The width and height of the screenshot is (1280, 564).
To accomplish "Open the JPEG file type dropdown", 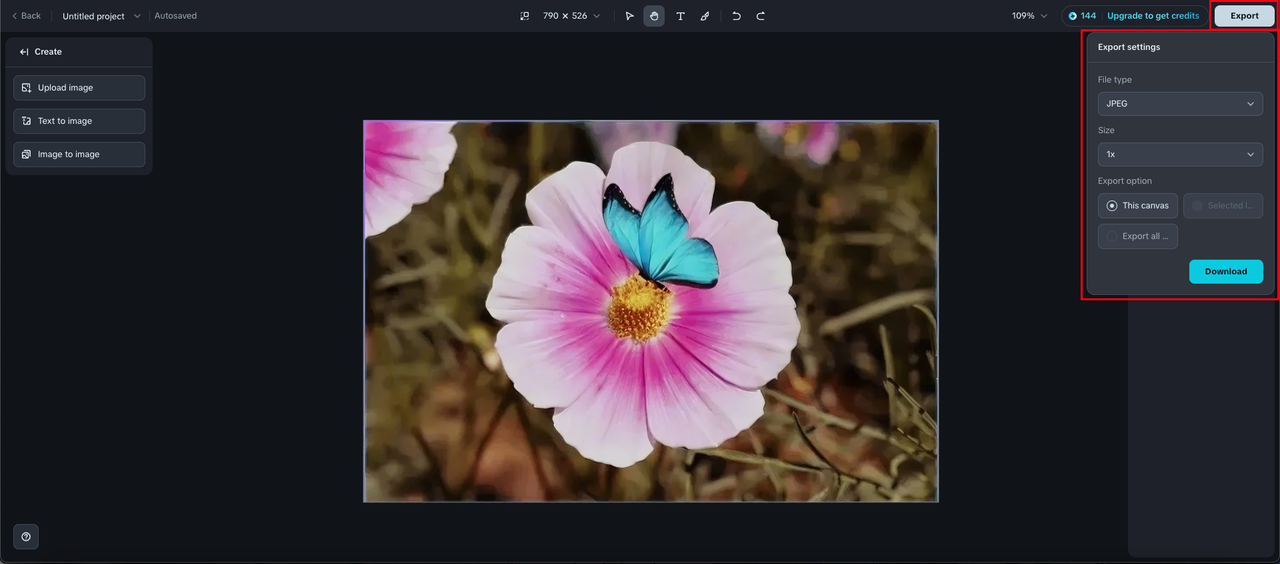I will coord(1180,104).
